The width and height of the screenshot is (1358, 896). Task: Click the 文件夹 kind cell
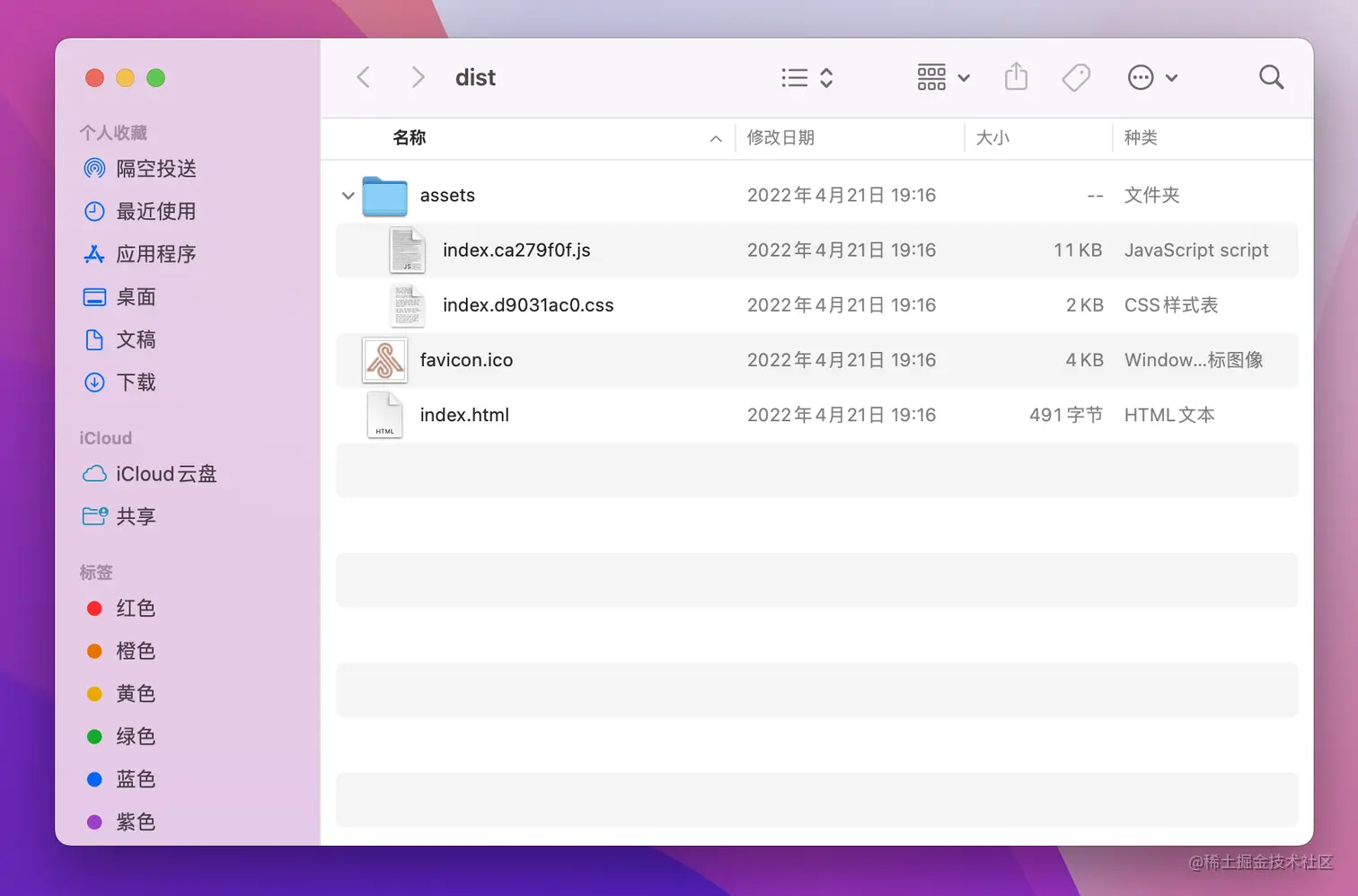tap(1151, 195)
